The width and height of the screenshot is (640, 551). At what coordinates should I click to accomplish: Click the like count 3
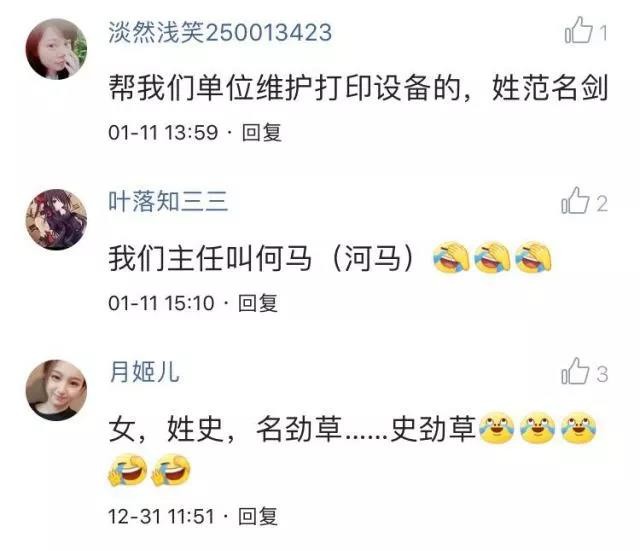pos(602,374)
